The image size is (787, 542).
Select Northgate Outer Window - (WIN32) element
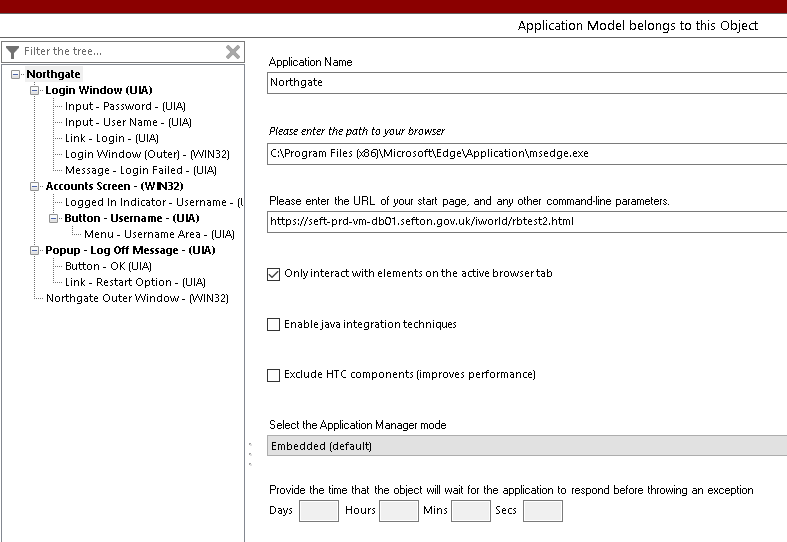pos(137,298)
